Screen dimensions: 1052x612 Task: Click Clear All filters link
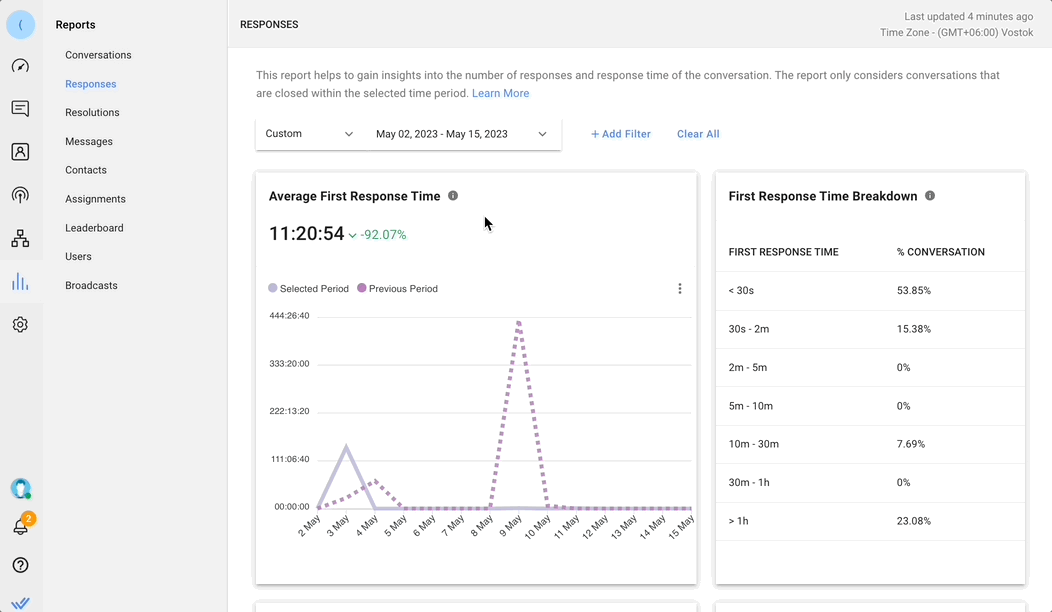(x=698, y=134)
